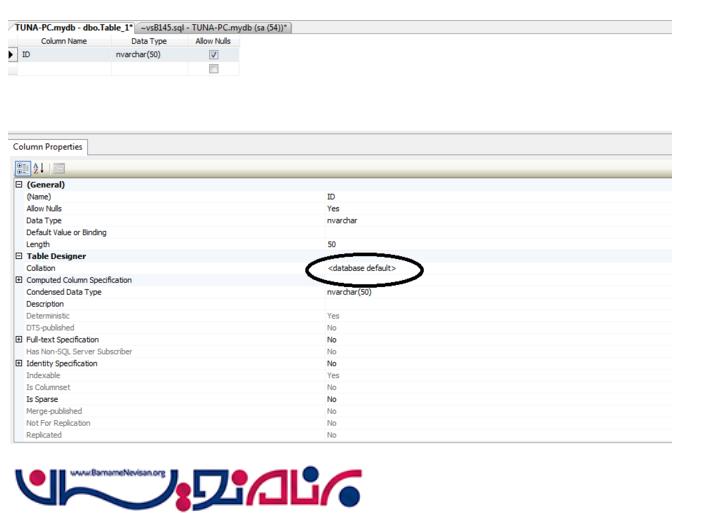Select the Is Columnset property row
726x513 pixels.
[x=48, y=387]
